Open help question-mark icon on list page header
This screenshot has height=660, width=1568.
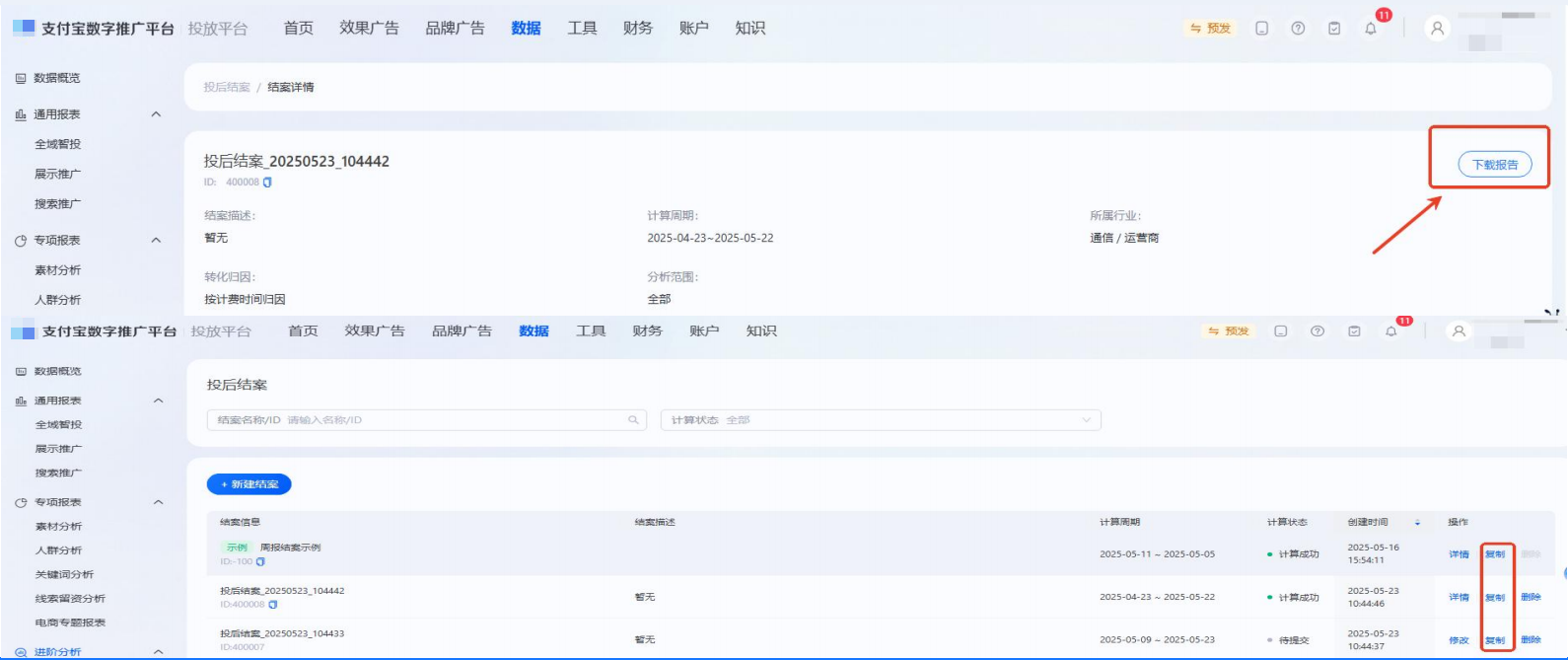point(1318,331)
